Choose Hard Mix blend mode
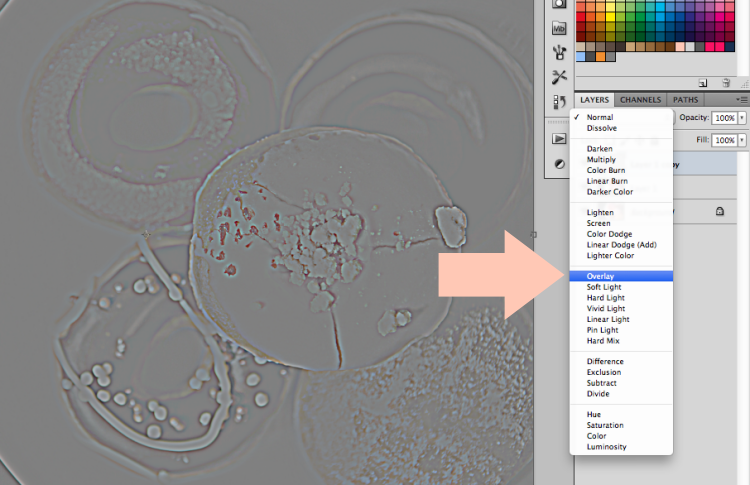The image size is (750, 485). (621, 341)
